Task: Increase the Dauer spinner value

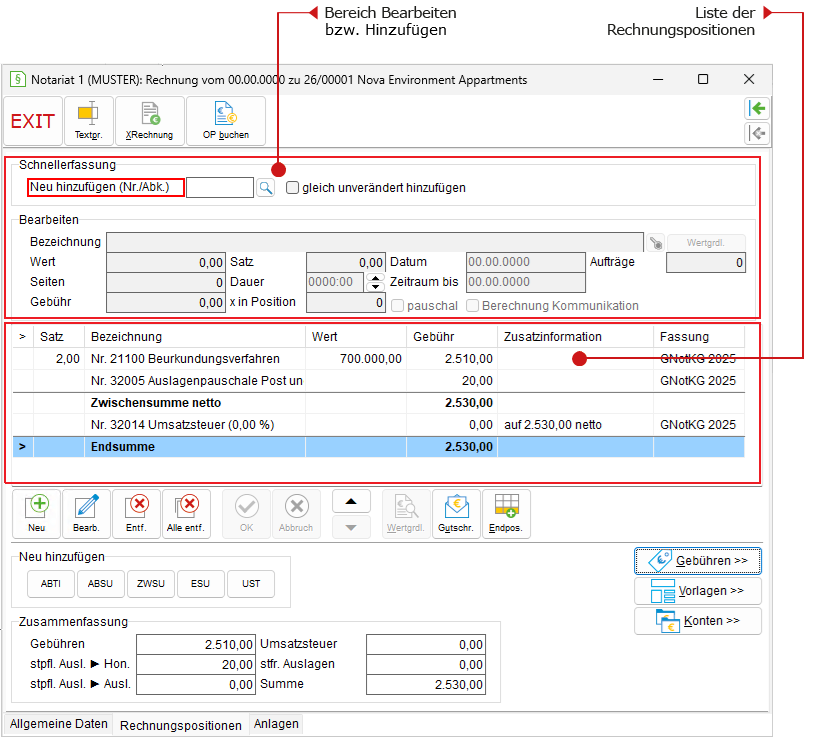Action: coord(375,277)
